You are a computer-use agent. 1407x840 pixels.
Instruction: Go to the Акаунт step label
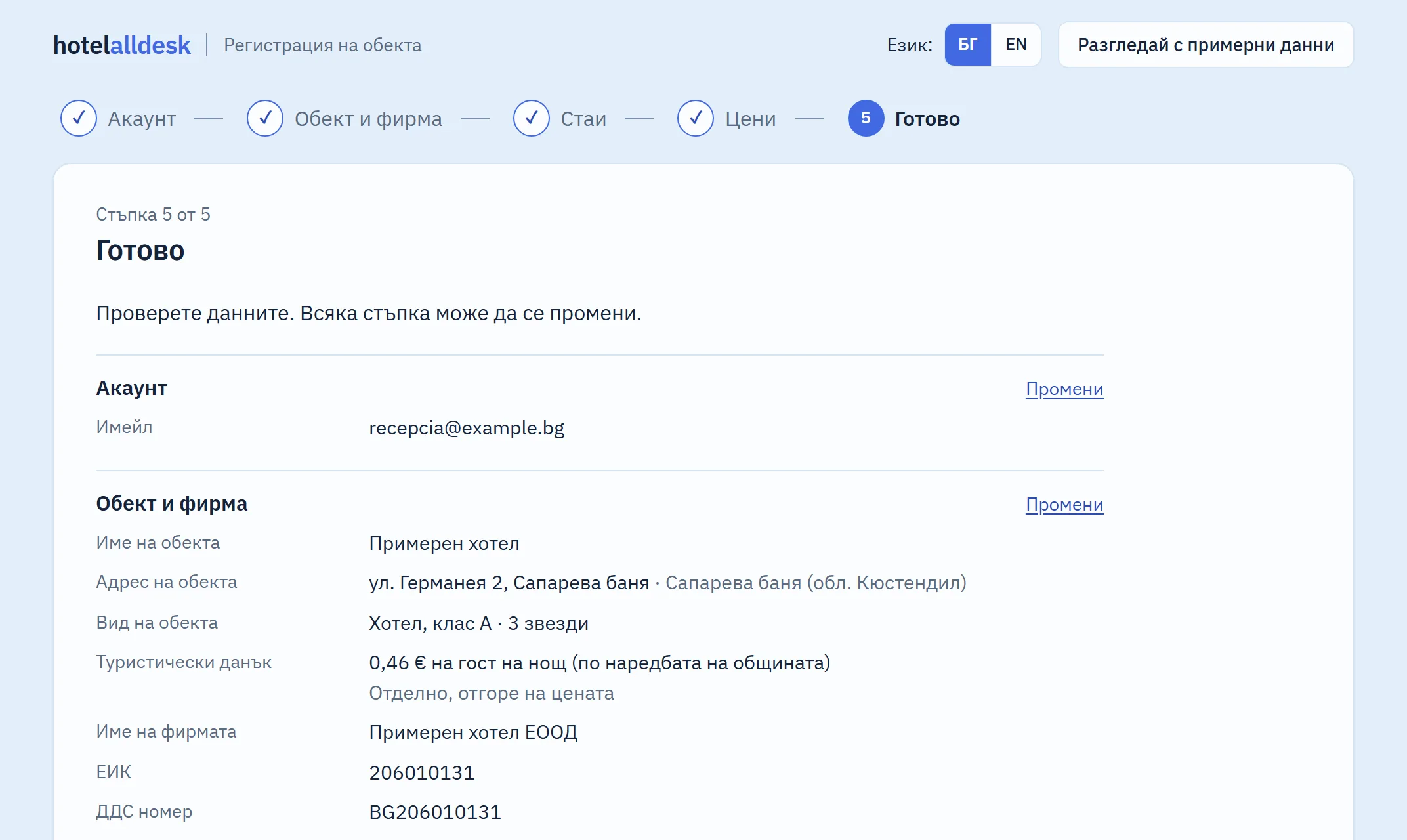[x=142, y=119]
